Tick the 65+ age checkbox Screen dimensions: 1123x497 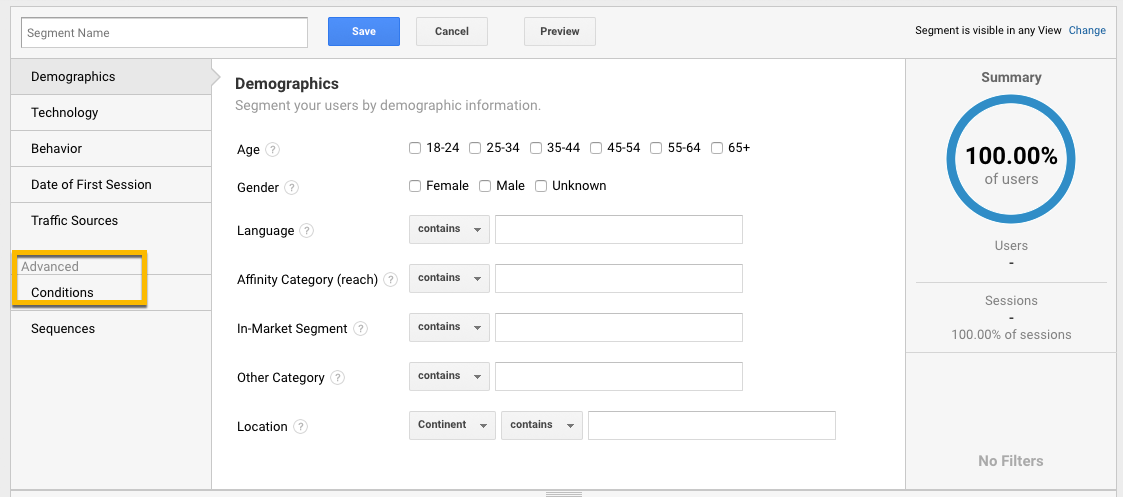click(x=717, y=148)
